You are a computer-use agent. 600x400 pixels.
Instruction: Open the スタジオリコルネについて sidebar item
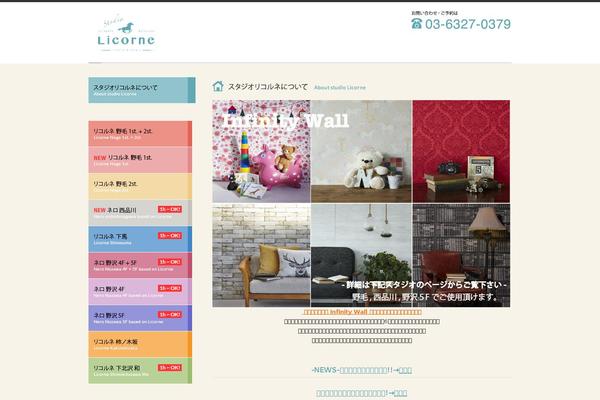pyautogui.click(x=142, y=90)
